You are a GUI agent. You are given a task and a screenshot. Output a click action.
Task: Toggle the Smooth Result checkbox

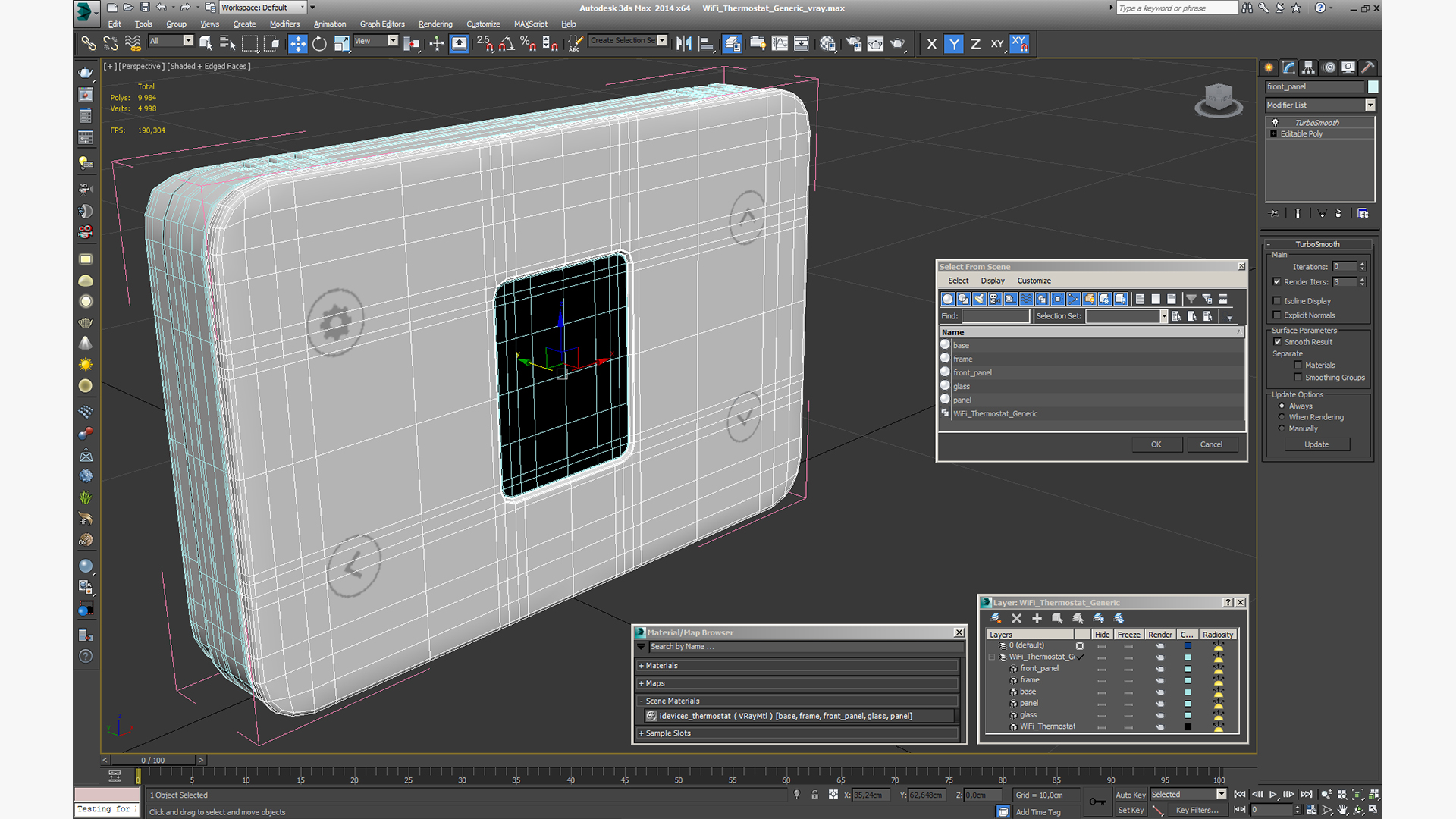tap(1277, 342)
